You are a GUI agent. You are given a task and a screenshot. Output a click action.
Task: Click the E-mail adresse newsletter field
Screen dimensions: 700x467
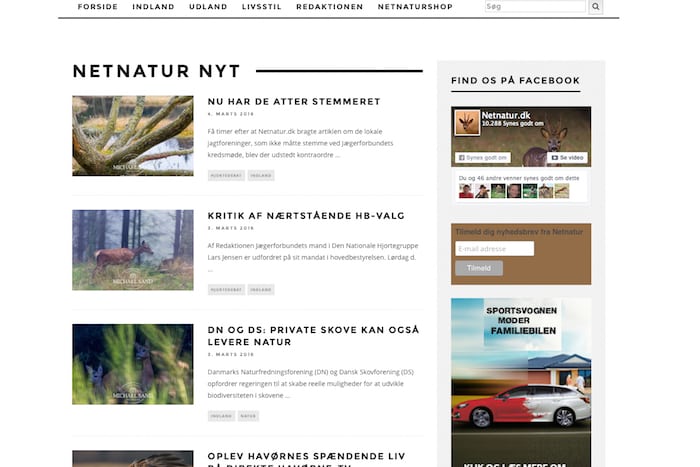(x=495, y=249)
